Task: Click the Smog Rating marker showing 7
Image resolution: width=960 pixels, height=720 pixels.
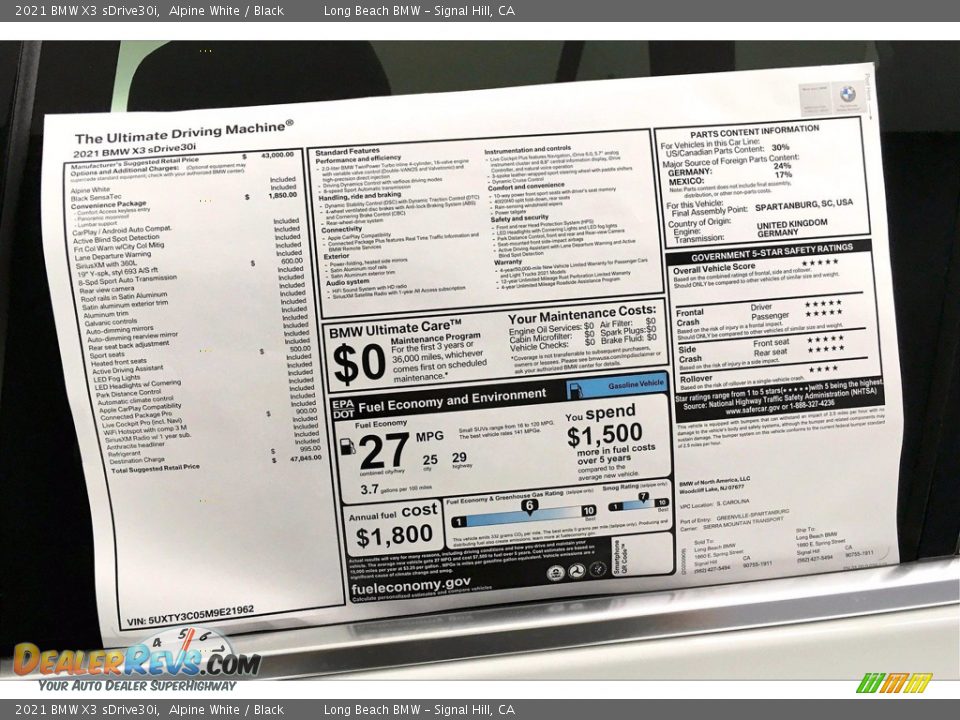Action: click(x=643, y=497)
